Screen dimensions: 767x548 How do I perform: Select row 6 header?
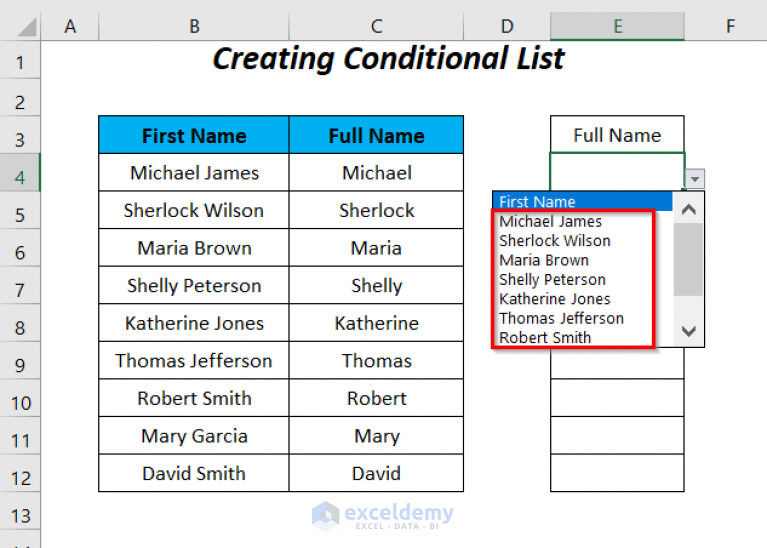pos(20,248)
